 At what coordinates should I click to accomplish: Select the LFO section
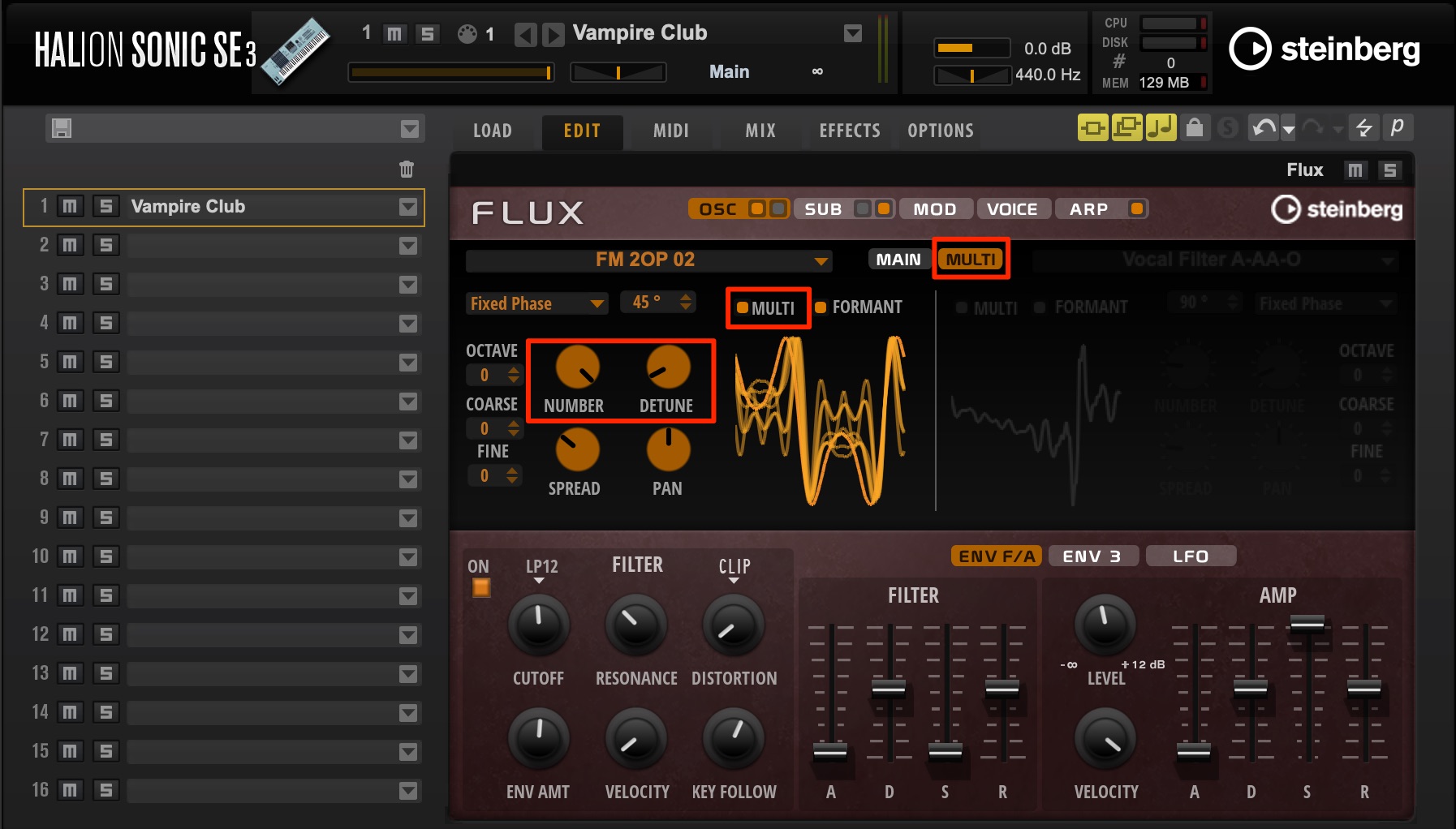(x=1191, y=556)
